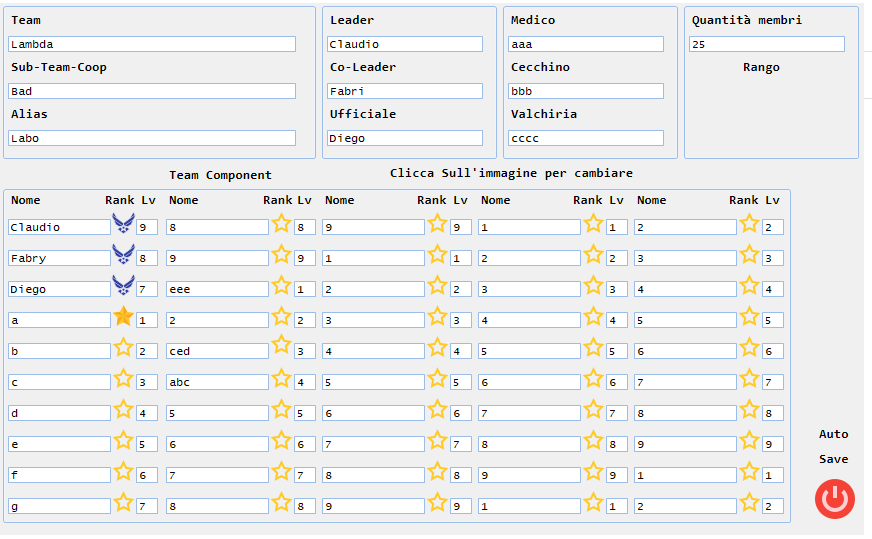Click the winged rank badge beside Diego
This screenshot has height=539, width=872.
(123, 285)
